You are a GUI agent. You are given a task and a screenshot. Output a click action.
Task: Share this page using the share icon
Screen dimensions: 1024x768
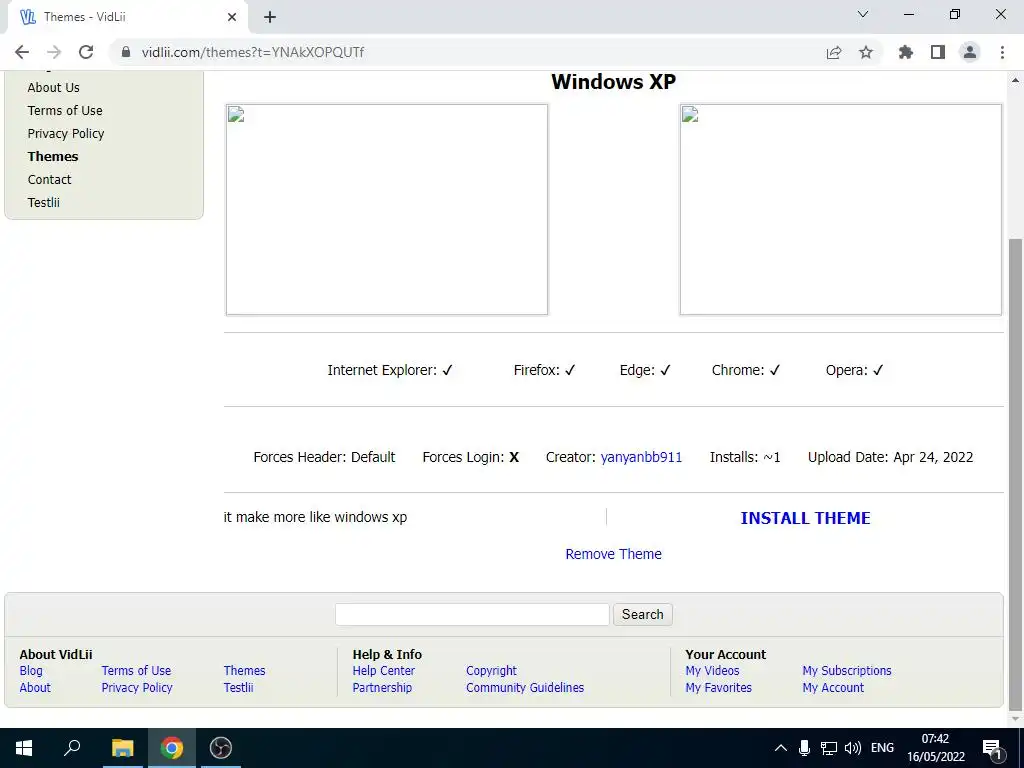click(x=834, y=52)
